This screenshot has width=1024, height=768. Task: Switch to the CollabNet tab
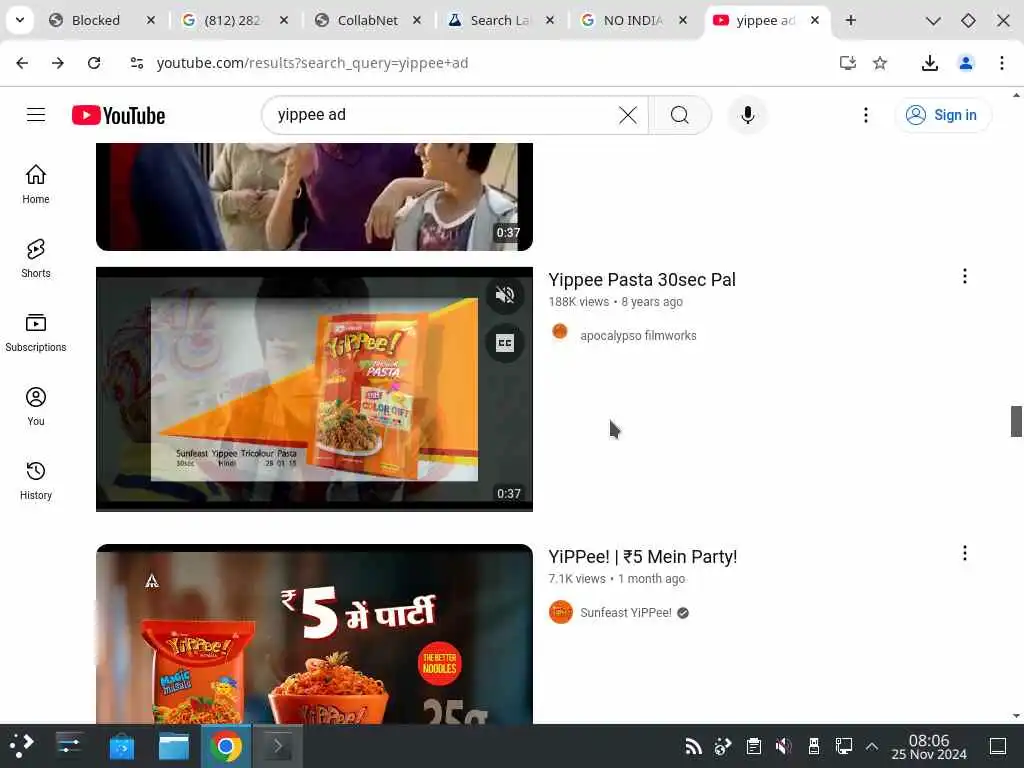(367, 20)
